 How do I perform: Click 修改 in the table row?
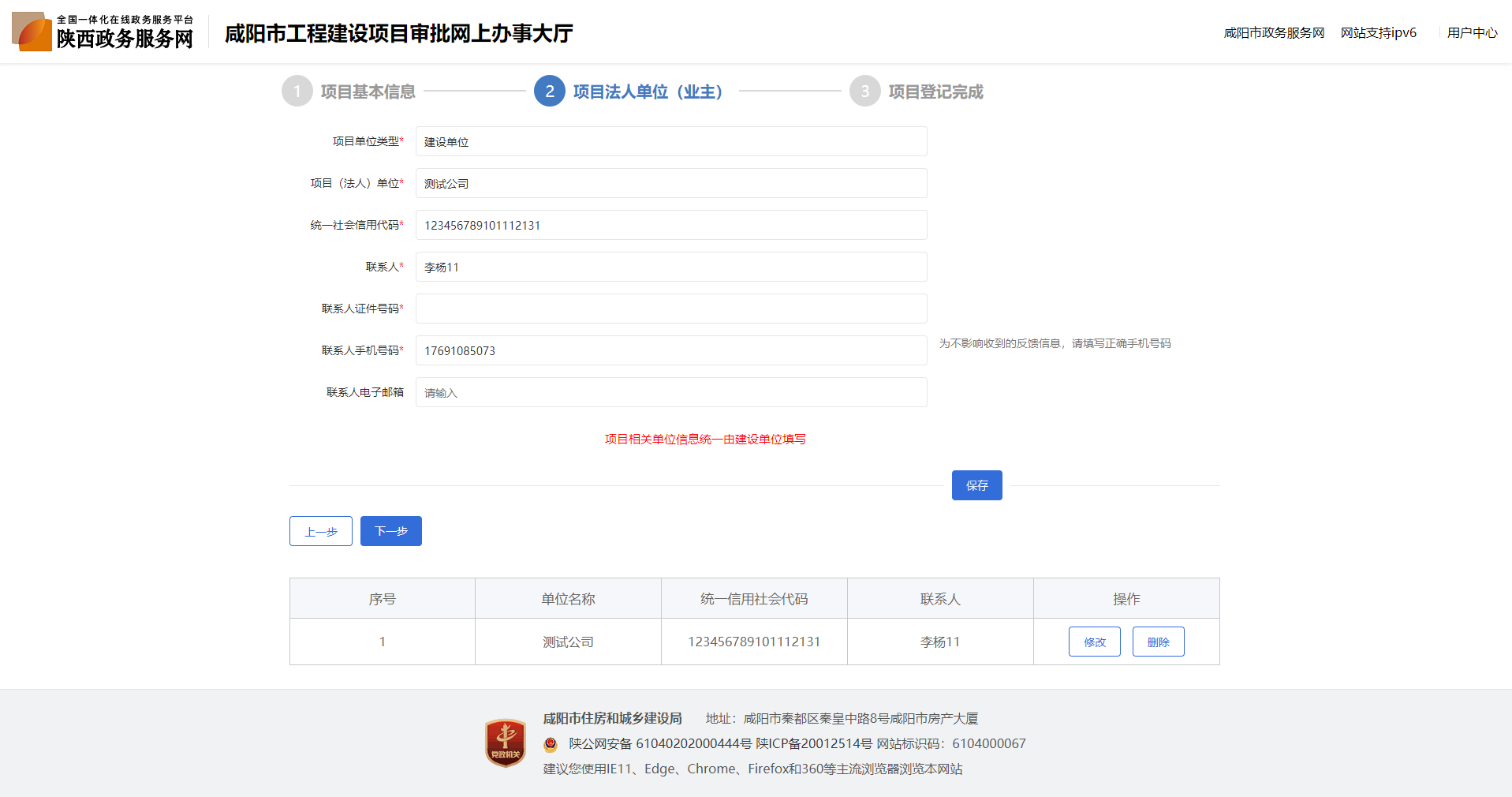coord(1094,642)
